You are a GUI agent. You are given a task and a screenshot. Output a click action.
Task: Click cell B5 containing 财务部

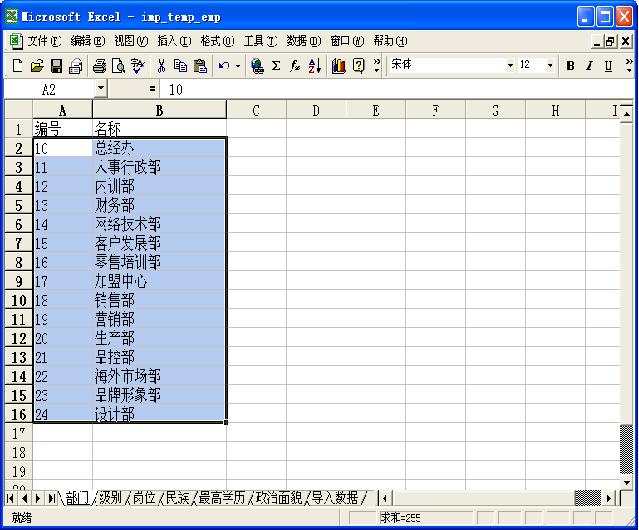pyautogui.click(x=158, y=205)
